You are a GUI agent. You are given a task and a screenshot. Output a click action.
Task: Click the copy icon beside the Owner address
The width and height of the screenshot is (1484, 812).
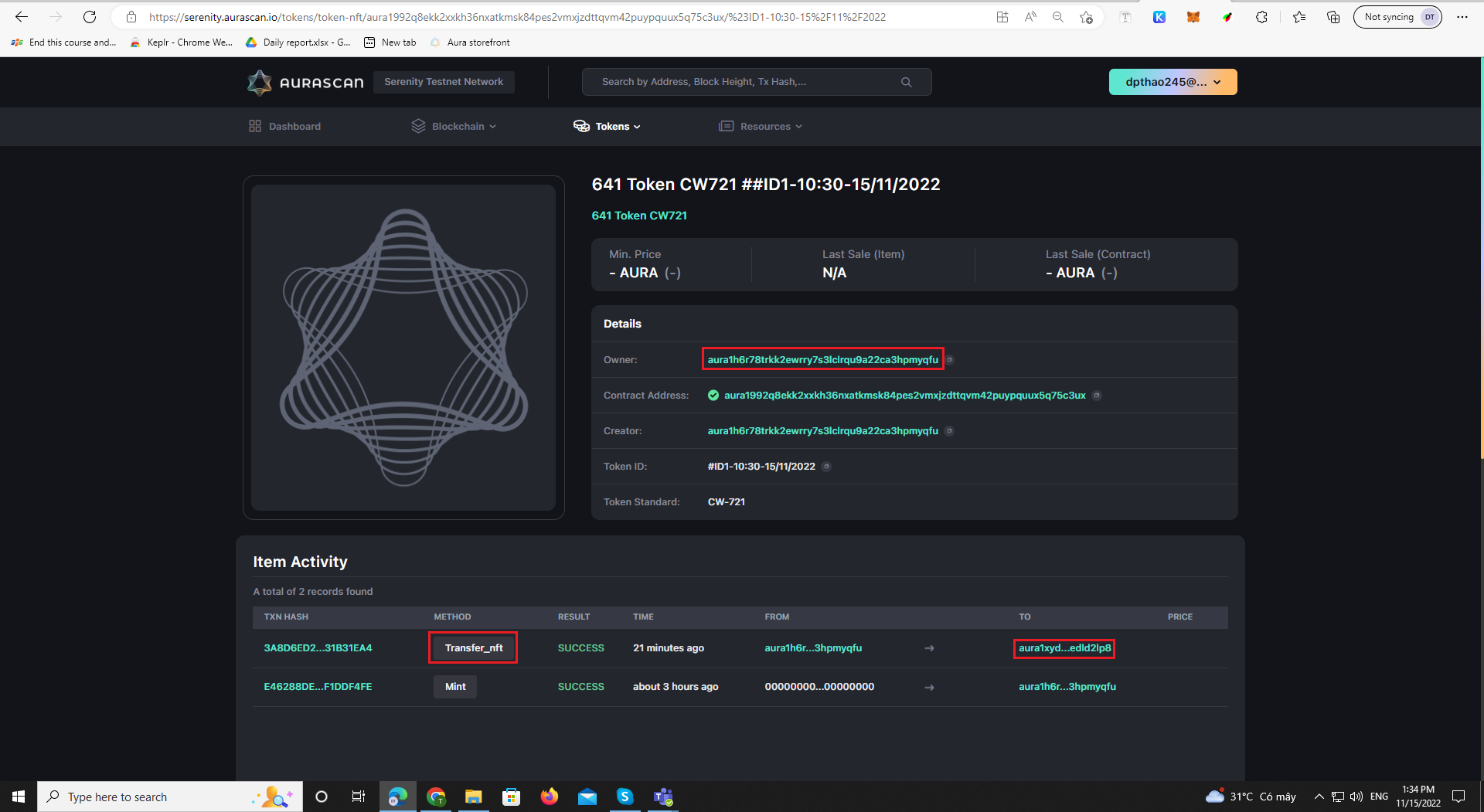[950, 359]
